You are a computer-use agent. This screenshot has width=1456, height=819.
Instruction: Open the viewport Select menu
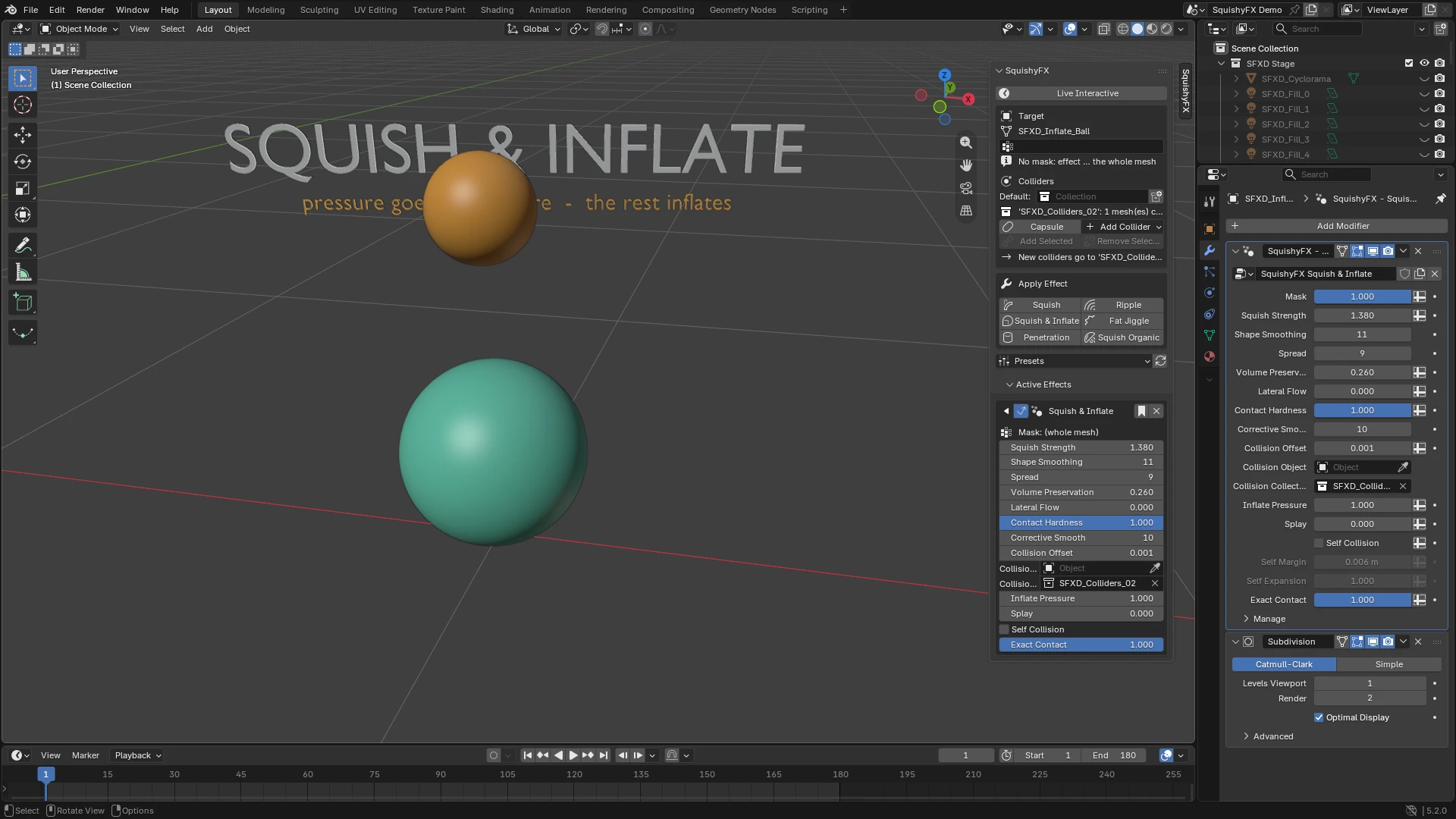(172, 29)
